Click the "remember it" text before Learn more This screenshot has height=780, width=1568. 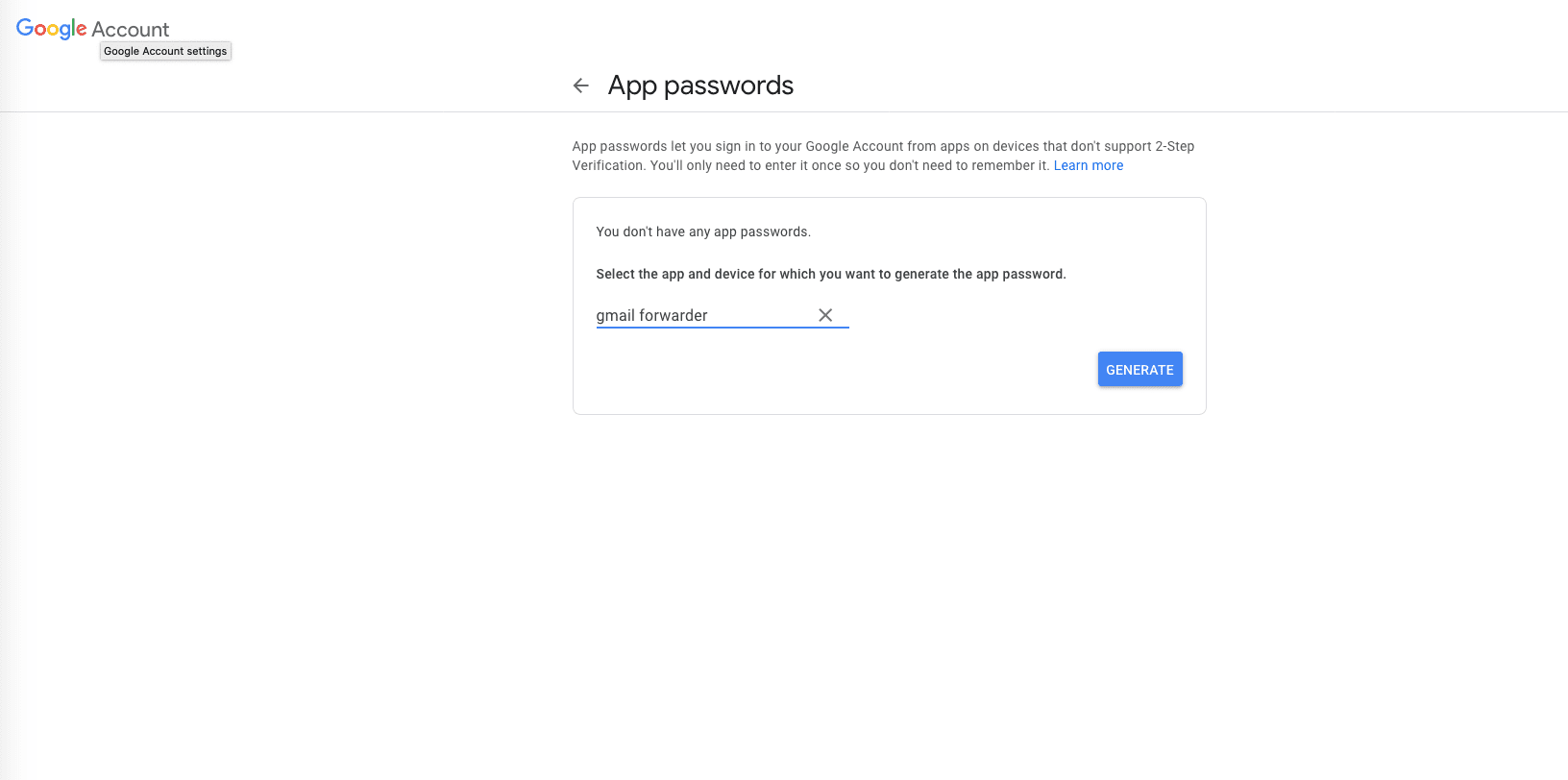1013,165
